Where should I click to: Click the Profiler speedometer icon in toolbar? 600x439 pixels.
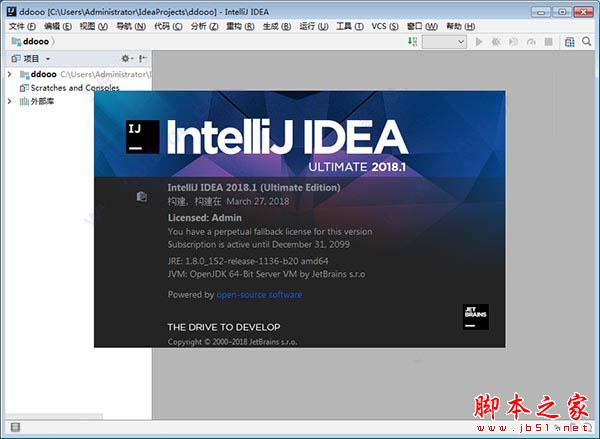pyautogui.click(x=531, y=41)
